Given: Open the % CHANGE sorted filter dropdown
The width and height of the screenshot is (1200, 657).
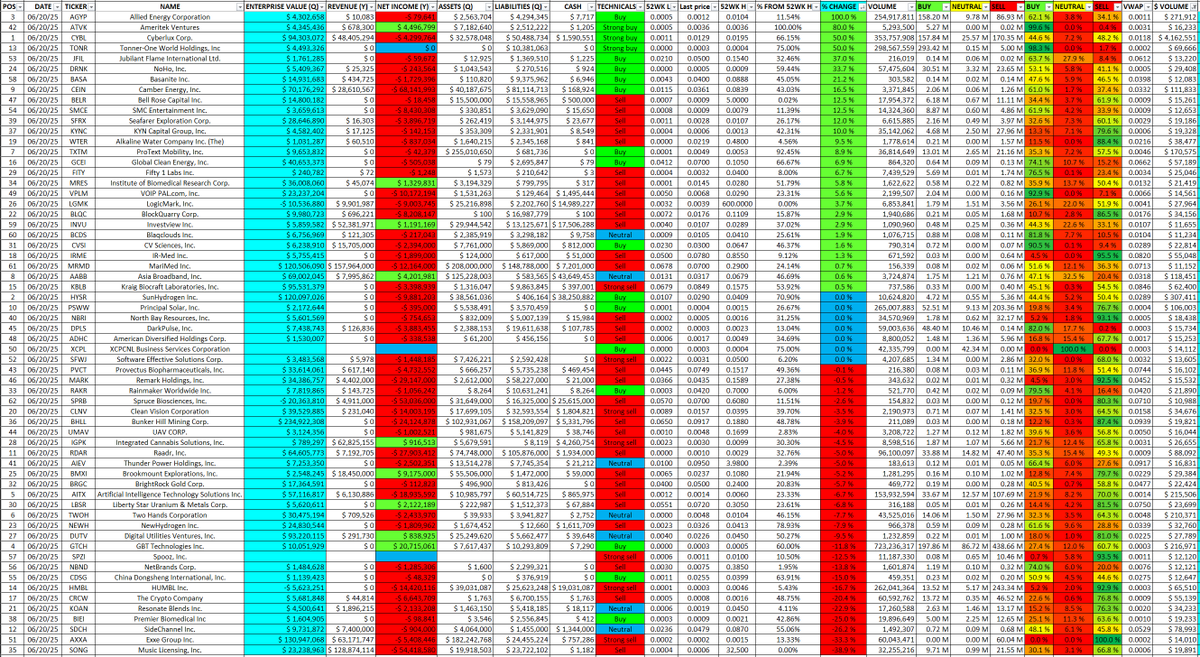Looking at the screenshot, I should click(x=861, y=6).
